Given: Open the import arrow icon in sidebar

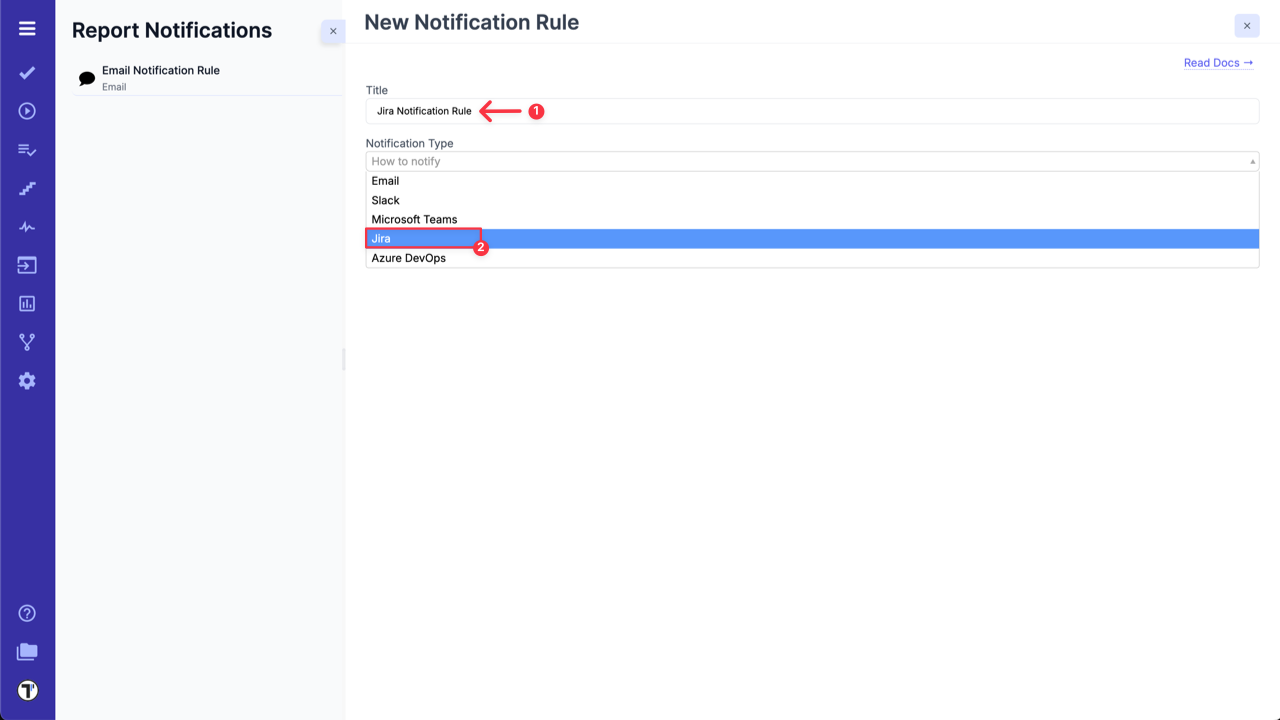Looking at the screenshot, I should pos(27,264).
